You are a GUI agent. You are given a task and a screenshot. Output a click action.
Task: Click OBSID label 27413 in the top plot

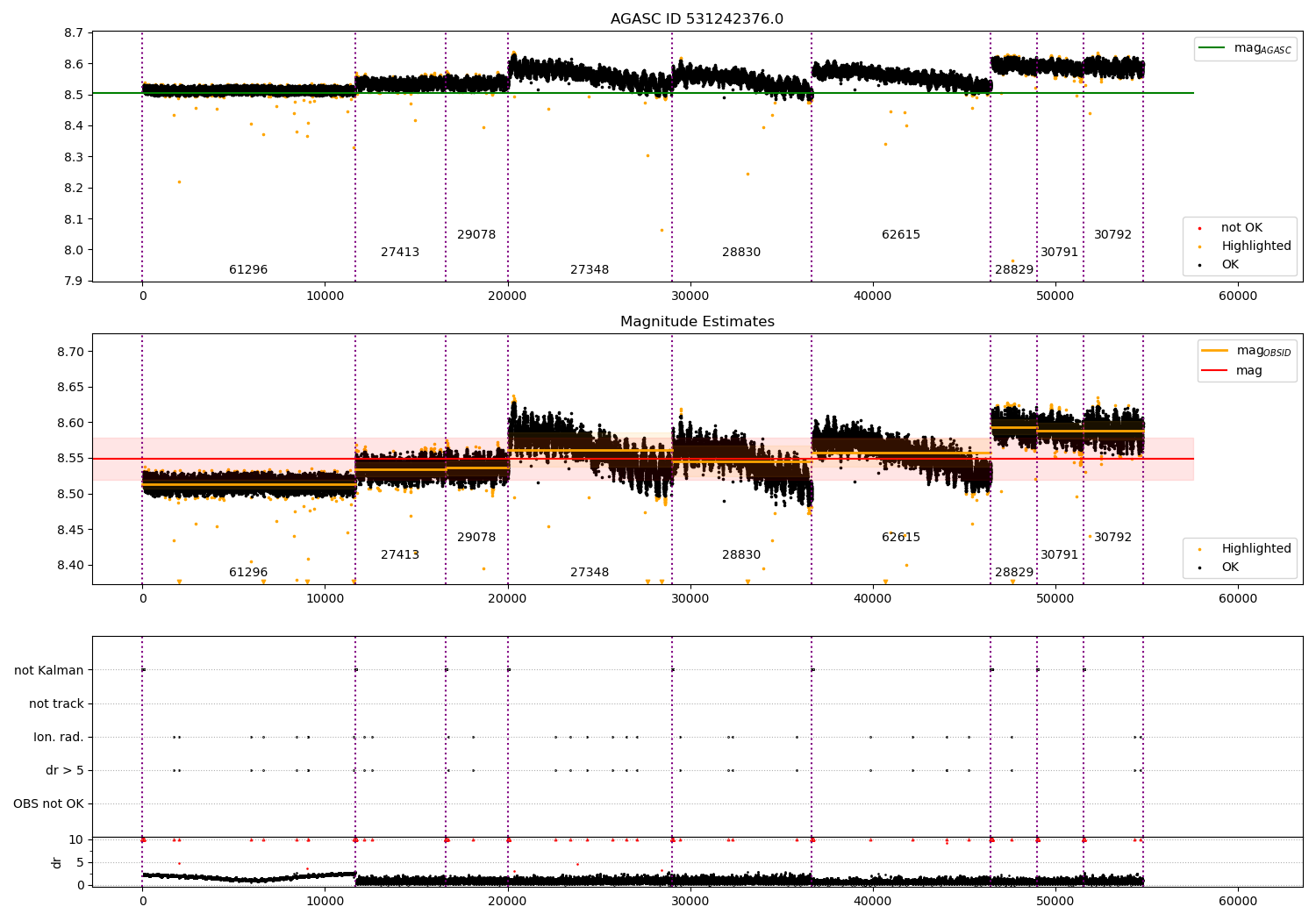tap(400, 253)
